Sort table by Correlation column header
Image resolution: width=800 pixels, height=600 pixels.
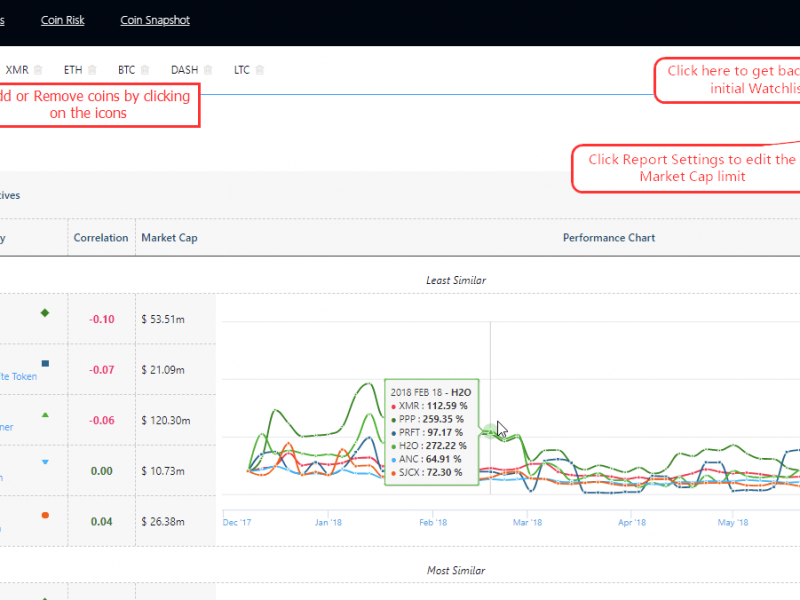point(101,238)
